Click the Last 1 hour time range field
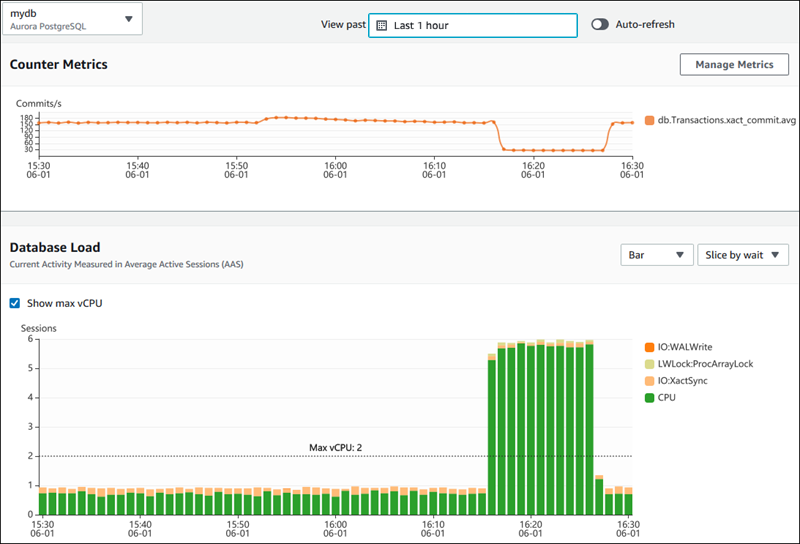 pyautogui.click(x=472, y=25)
